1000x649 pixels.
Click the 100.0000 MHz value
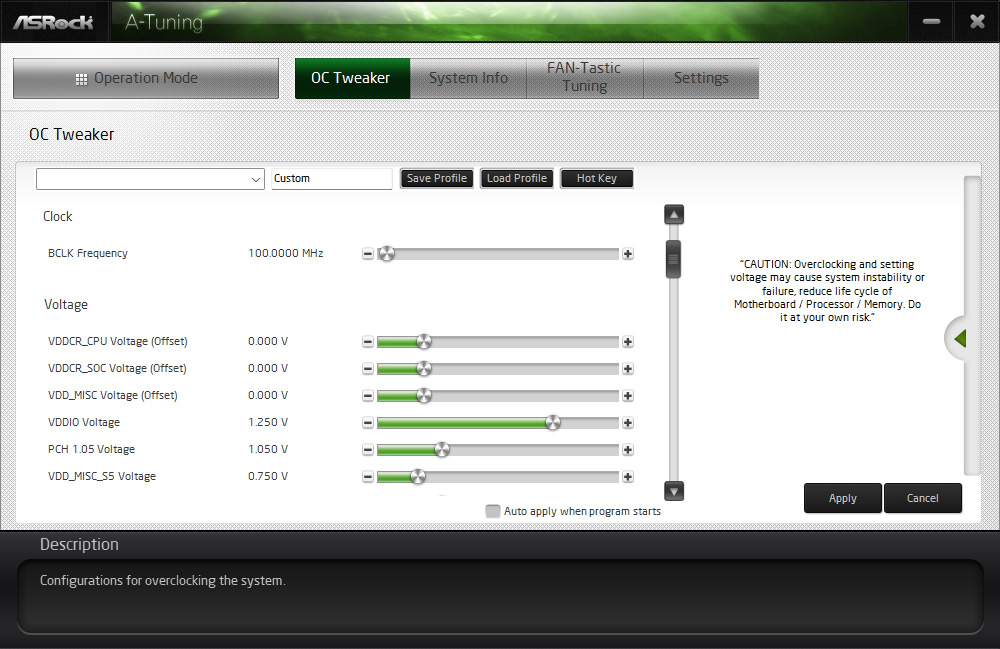[286, 253]
